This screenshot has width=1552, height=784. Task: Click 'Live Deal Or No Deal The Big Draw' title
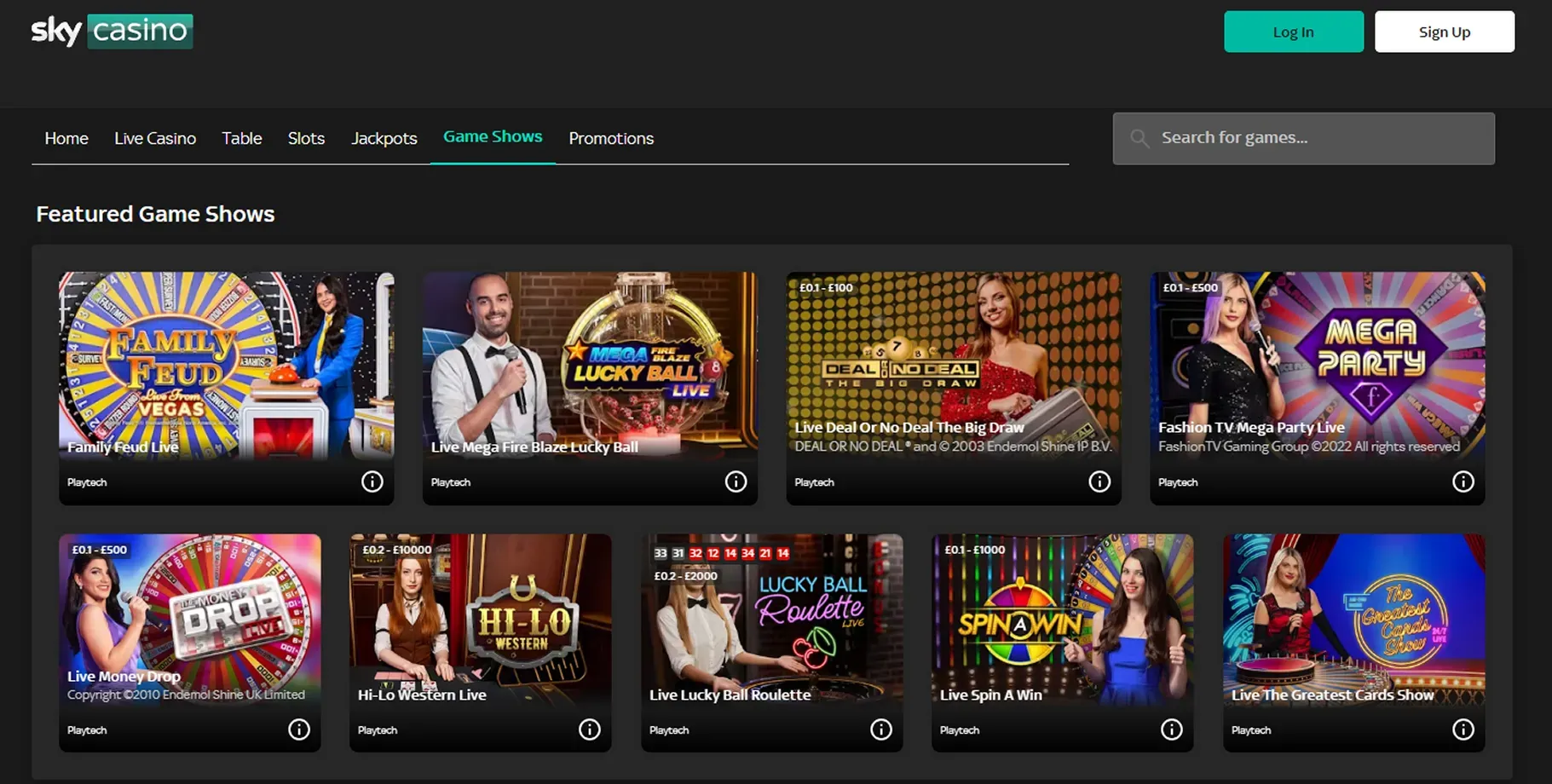(x=909, y=427)
